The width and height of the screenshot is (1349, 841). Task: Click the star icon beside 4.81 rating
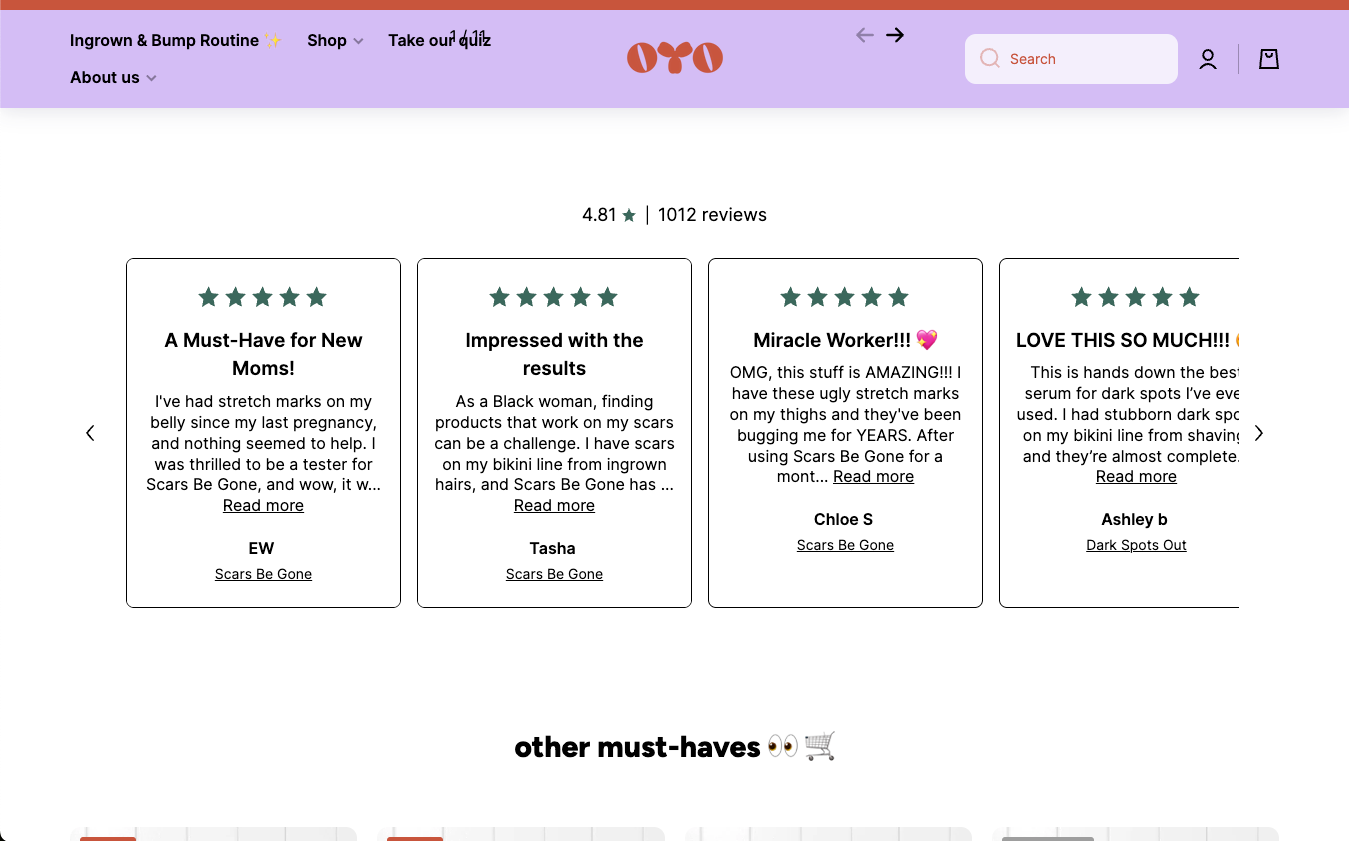(629, 215)
